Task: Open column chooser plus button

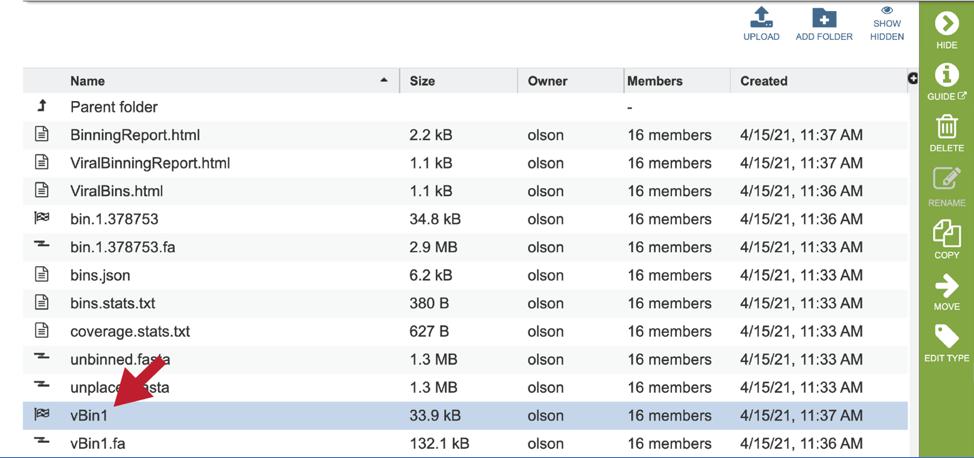Action: (913, 78)
